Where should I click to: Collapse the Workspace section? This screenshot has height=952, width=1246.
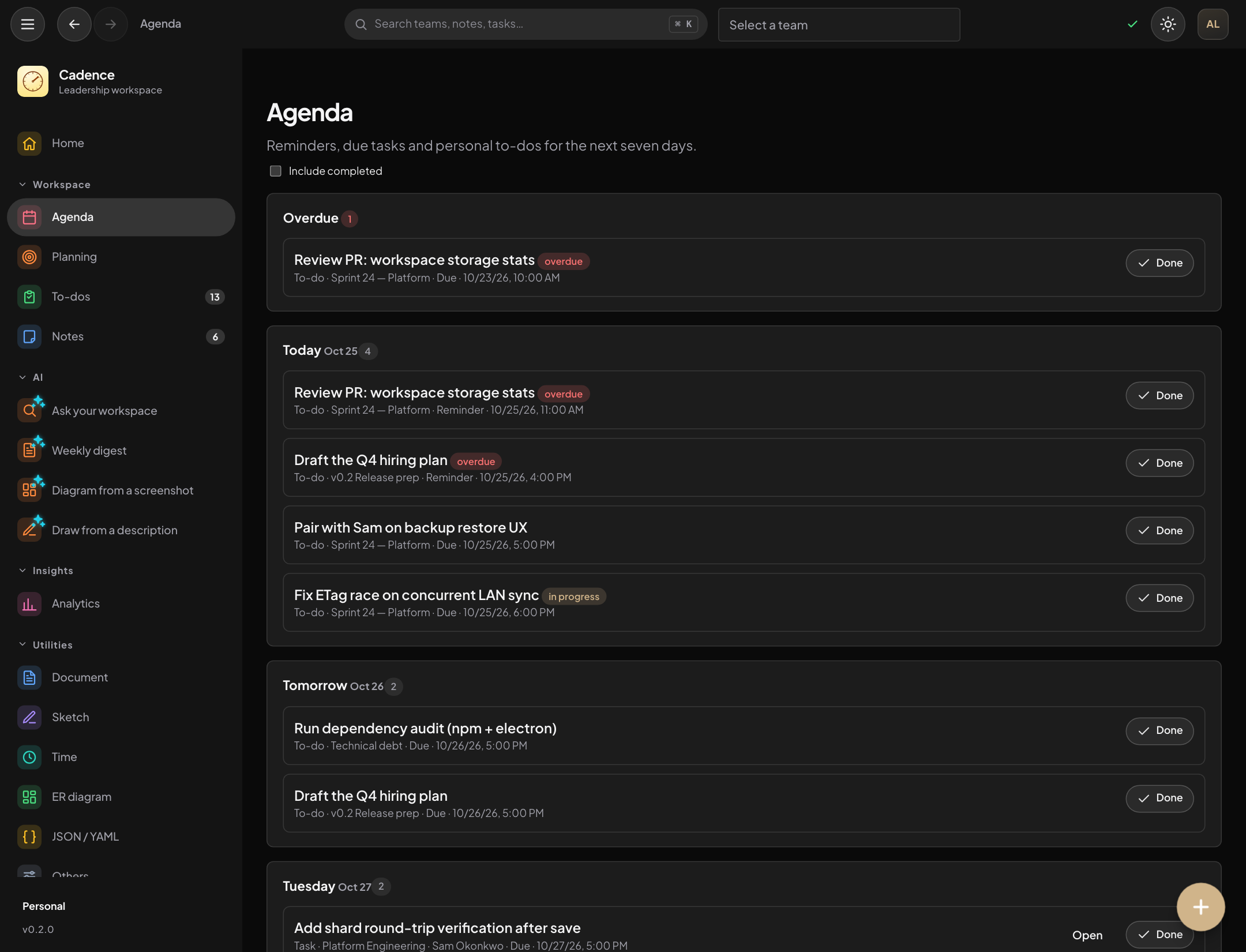coord(55,185)
